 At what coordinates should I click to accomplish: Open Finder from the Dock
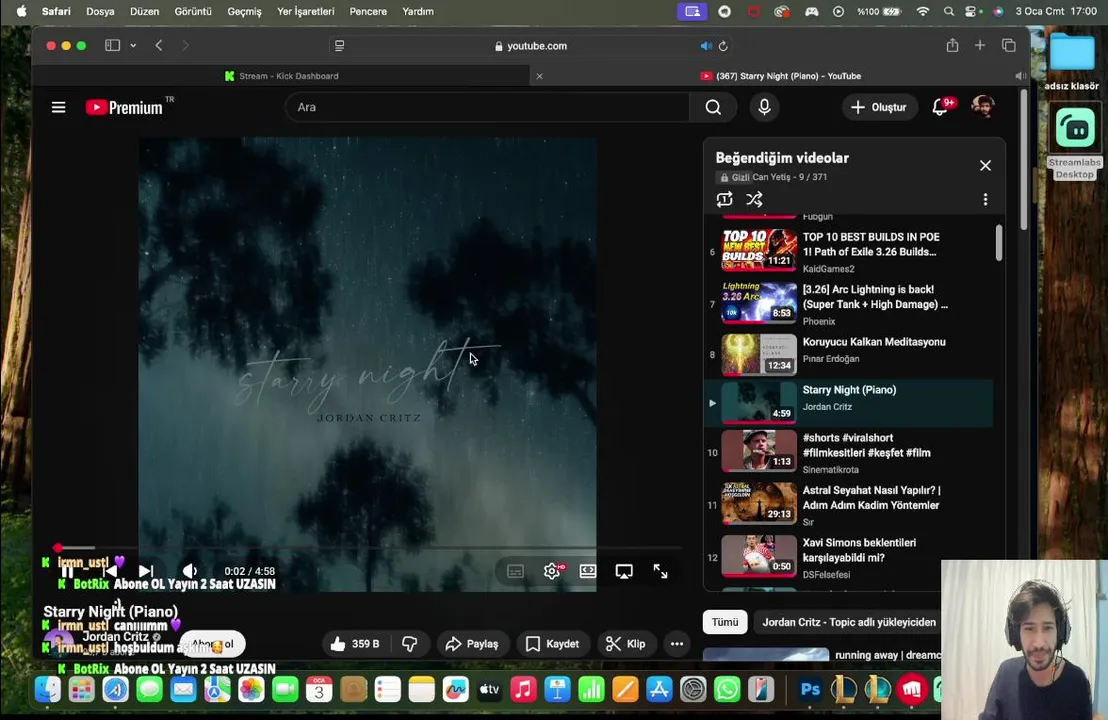coord(48,689)
